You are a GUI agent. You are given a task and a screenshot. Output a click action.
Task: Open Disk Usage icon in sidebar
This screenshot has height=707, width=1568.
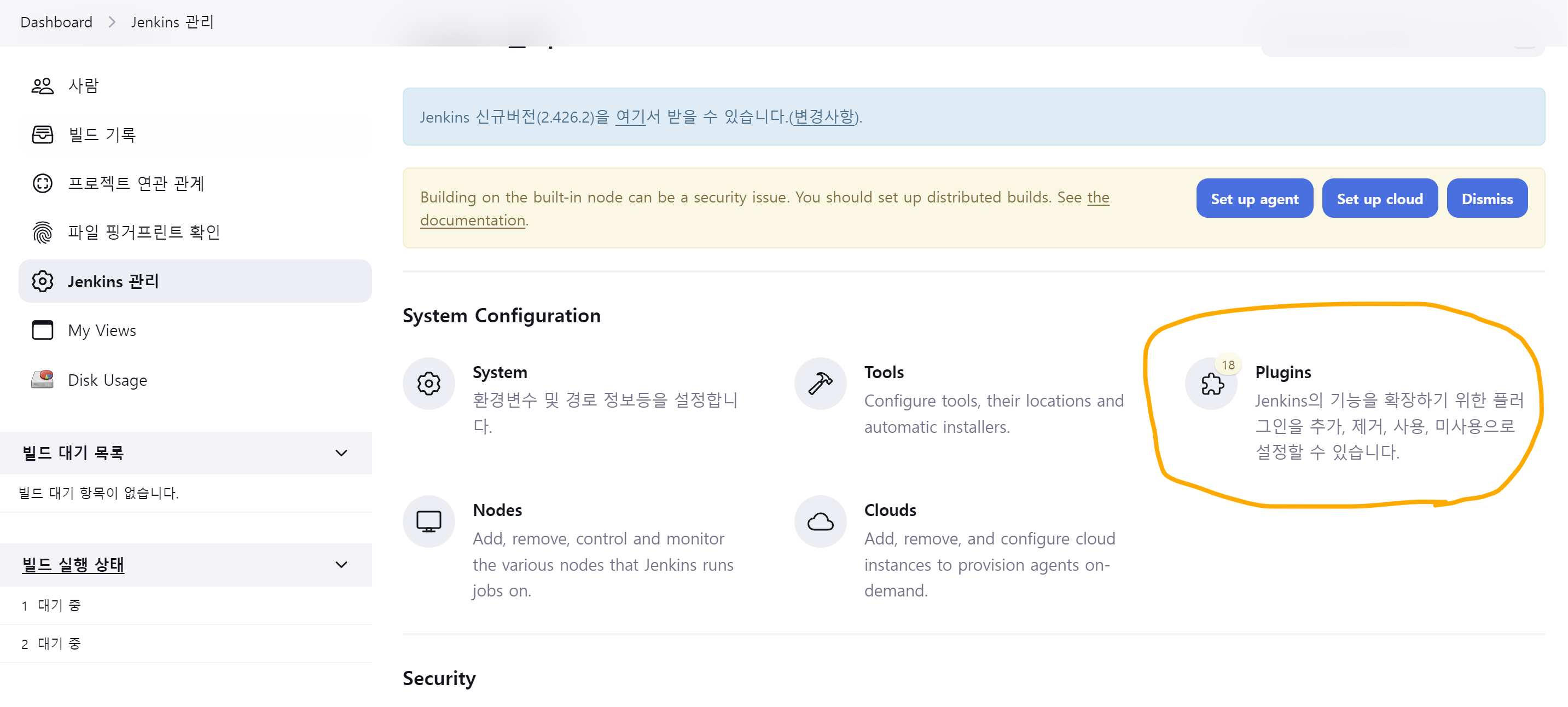[43, 380]
